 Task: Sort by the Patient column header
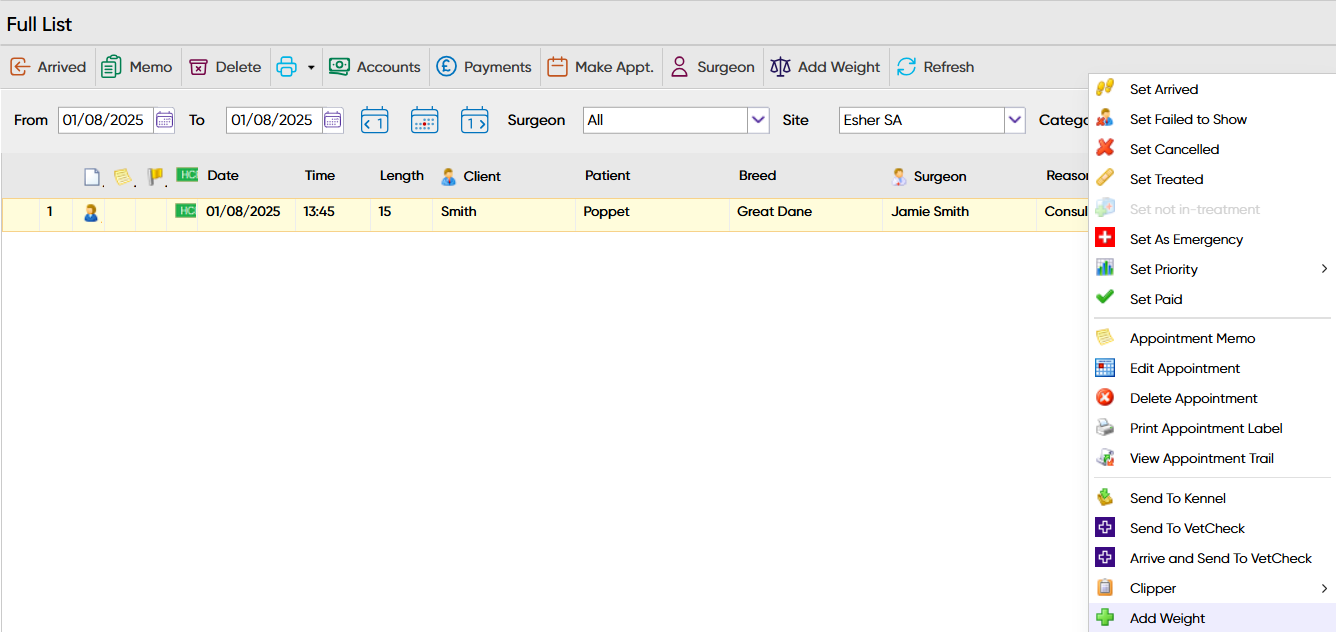click(x=608, y=175)
